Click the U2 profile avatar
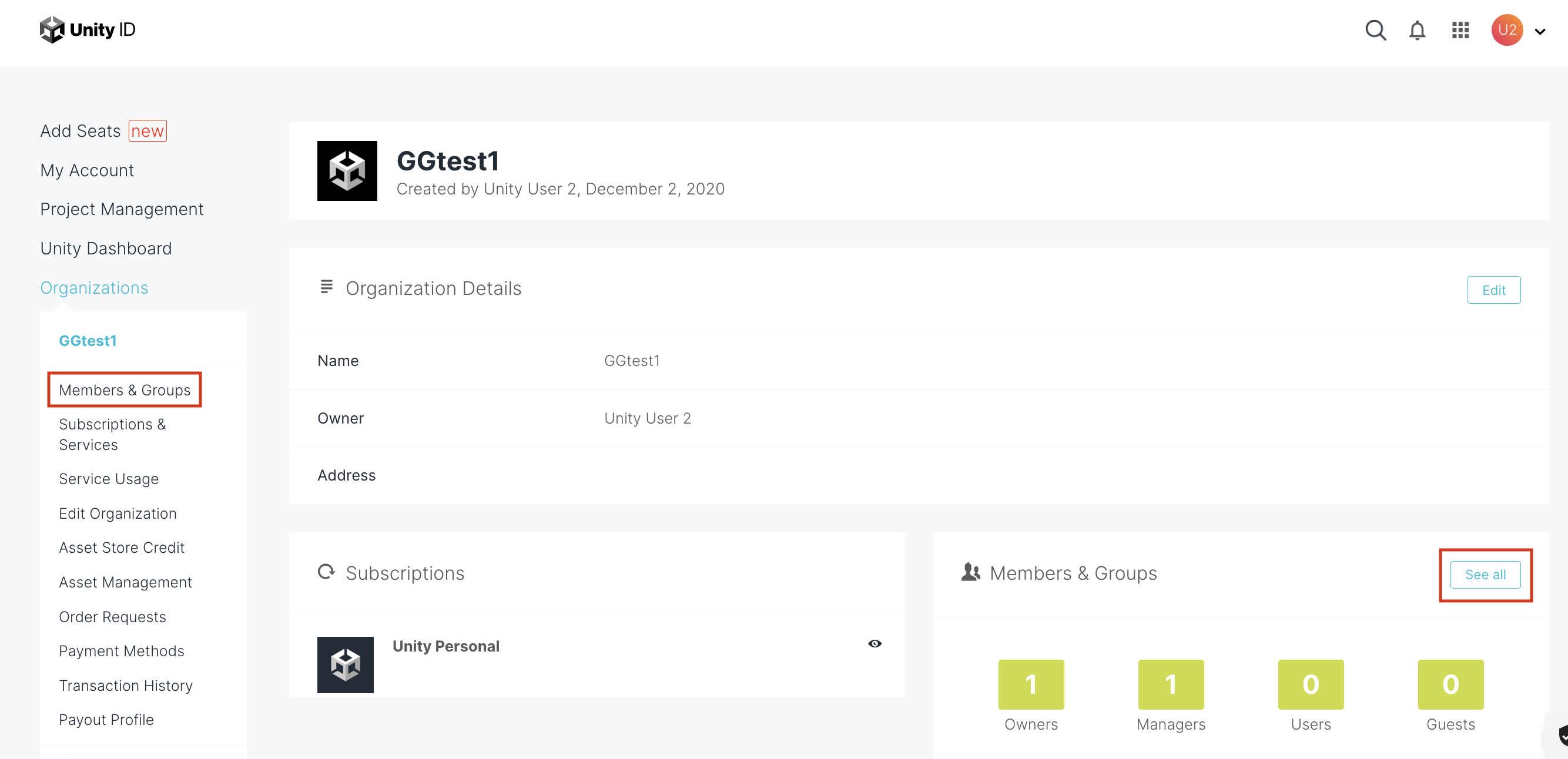1568x759 pixels. click(1507, 29)
